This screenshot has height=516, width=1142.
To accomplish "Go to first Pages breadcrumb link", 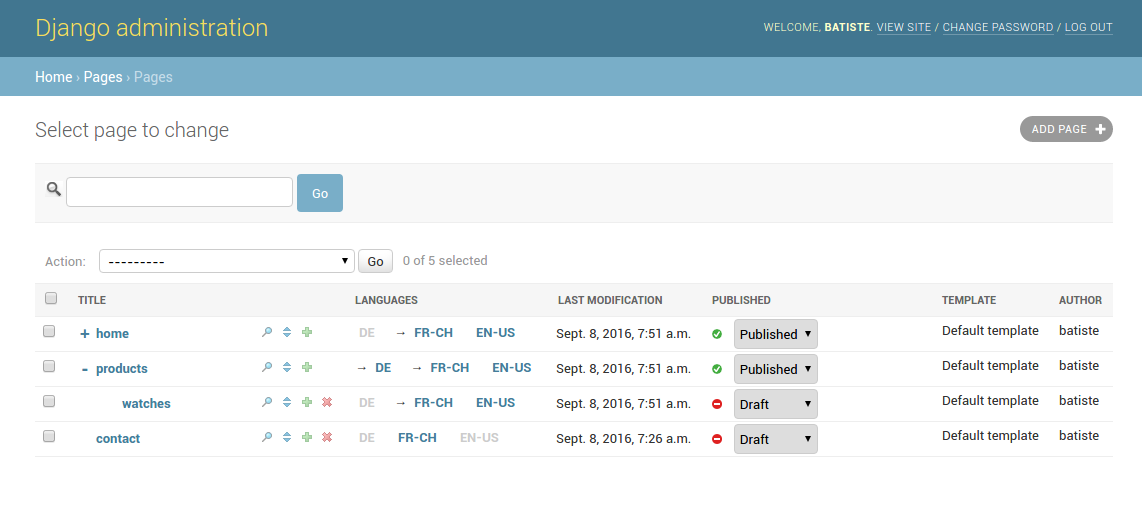I will point(103,77).
